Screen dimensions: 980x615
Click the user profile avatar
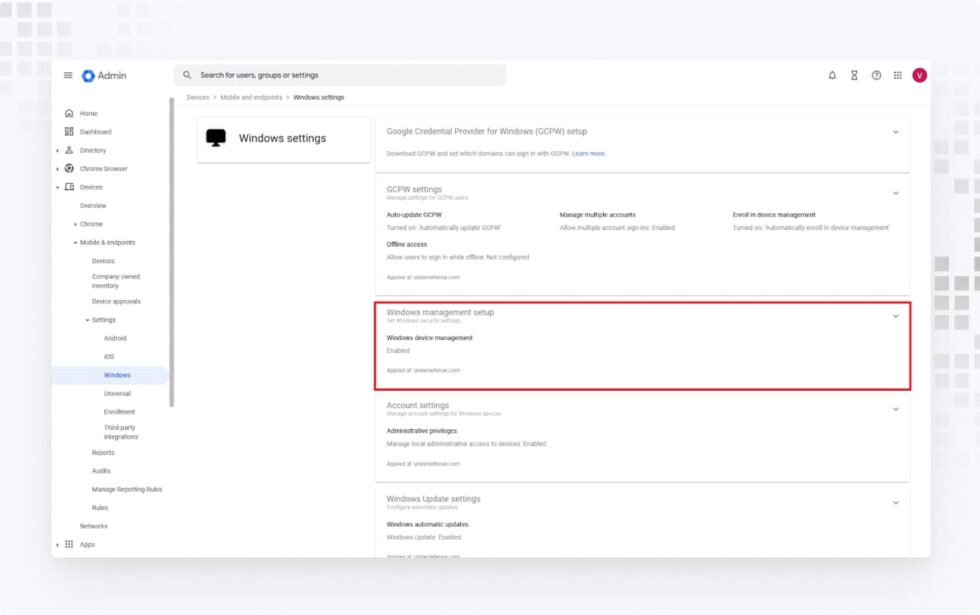919,74
